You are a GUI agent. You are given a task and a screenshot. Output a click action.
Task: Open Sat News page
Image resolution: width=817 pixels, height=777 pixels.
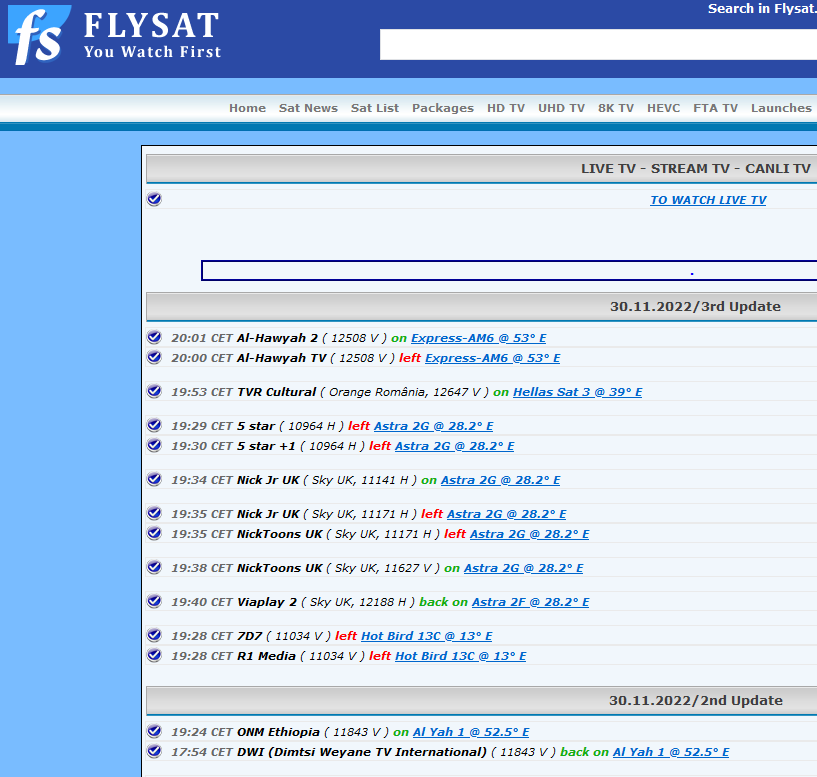tap(308, 108)
